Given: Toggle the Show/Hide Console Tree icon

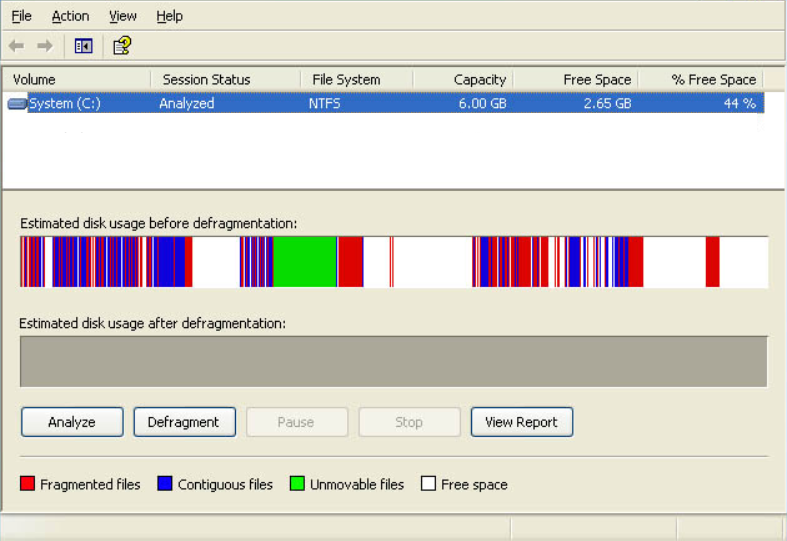Looking at the screenshot, I should point(83,46).
